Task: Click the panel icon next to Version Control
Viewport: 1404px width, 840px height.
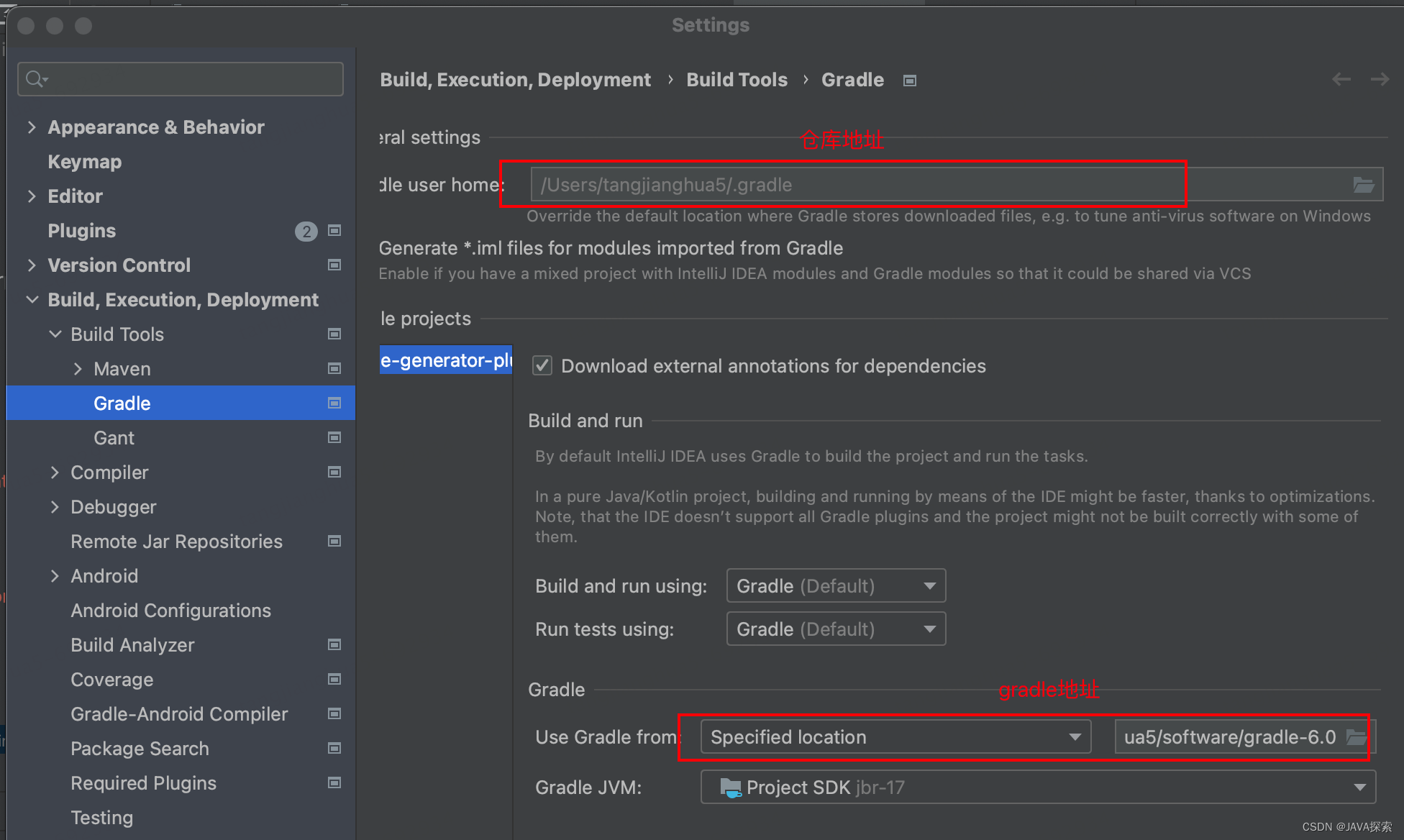Action: click(x=334, y=265)
